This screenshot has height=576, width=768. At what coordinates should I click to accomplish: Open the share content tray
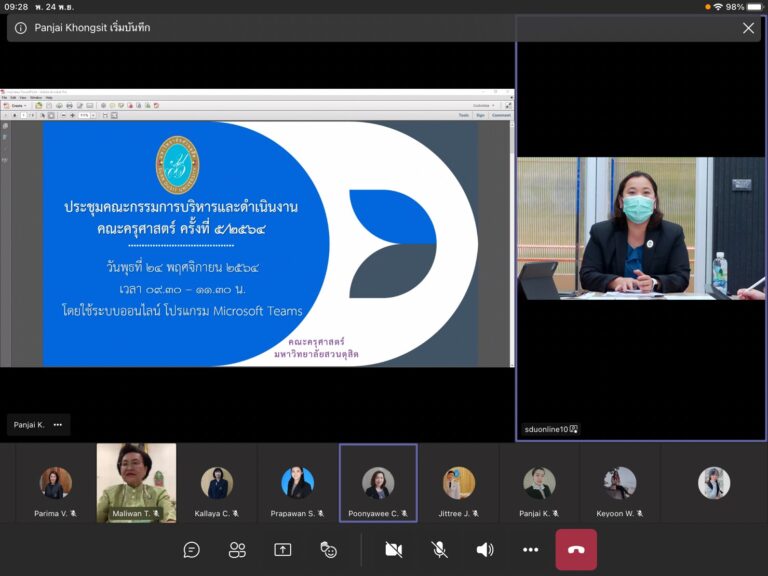click(283, 549)
